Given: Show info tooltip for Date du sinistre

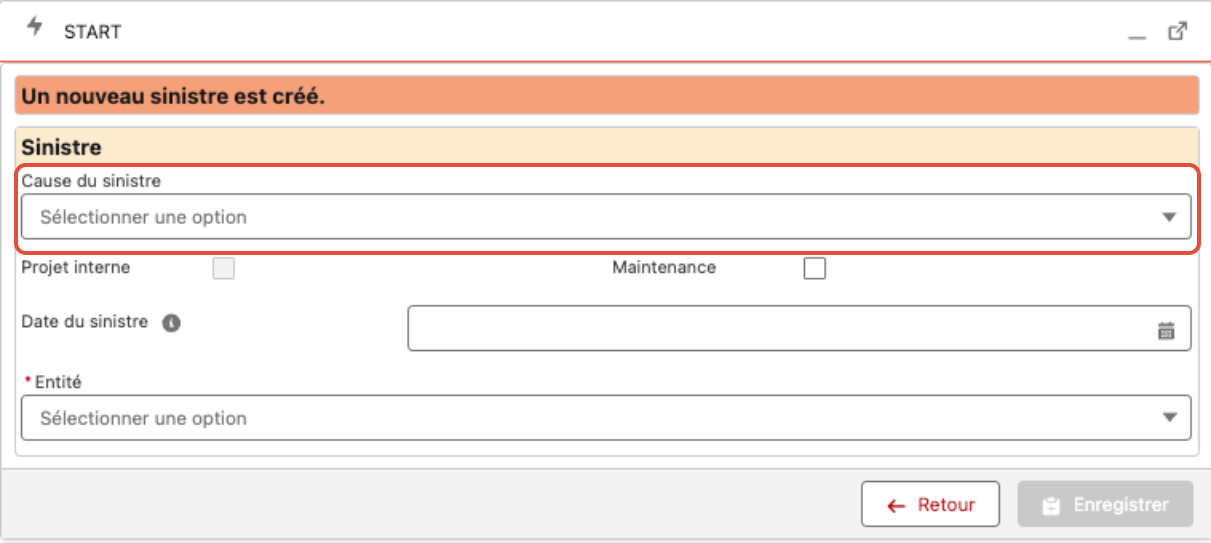Looking at the screenshot, I should click(171, 323).
